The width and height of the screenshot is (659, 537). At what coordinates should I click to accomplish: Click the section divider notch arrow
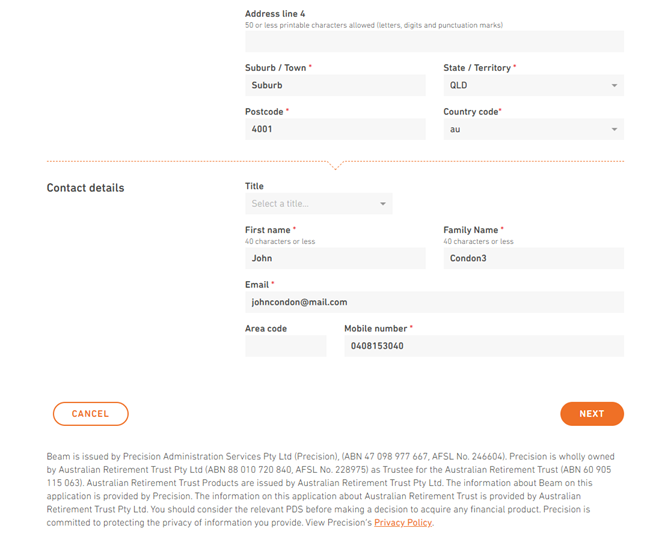coord(335,165)
